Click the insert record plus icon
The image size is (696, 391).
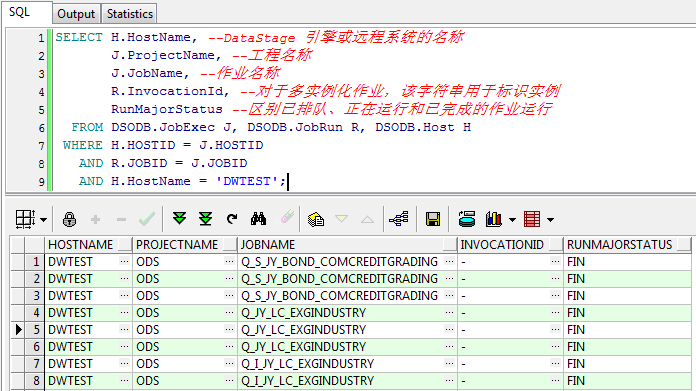tap(95, 219)
